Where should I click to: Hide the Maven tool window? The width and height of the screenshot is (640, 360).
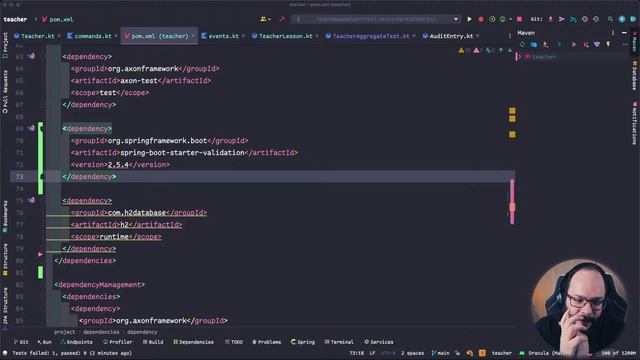tap(624, 33)
